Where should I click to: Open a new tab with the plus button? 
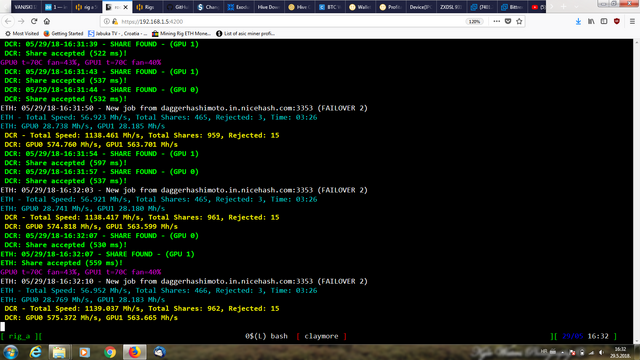(x=564, y=7)
